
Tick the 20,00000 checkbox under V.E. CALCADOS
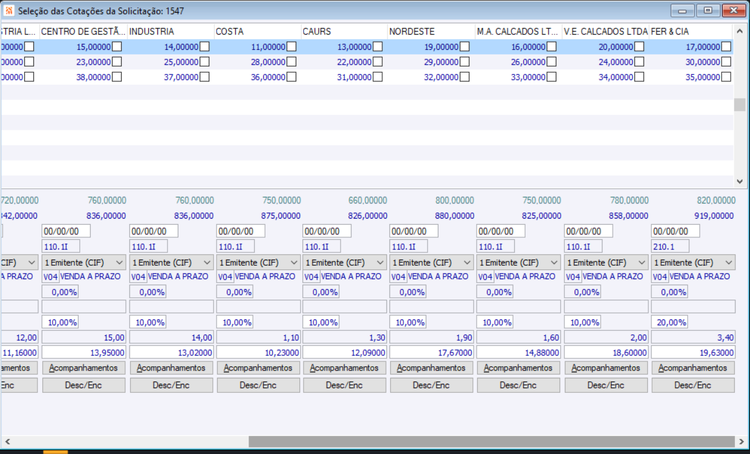640,46
